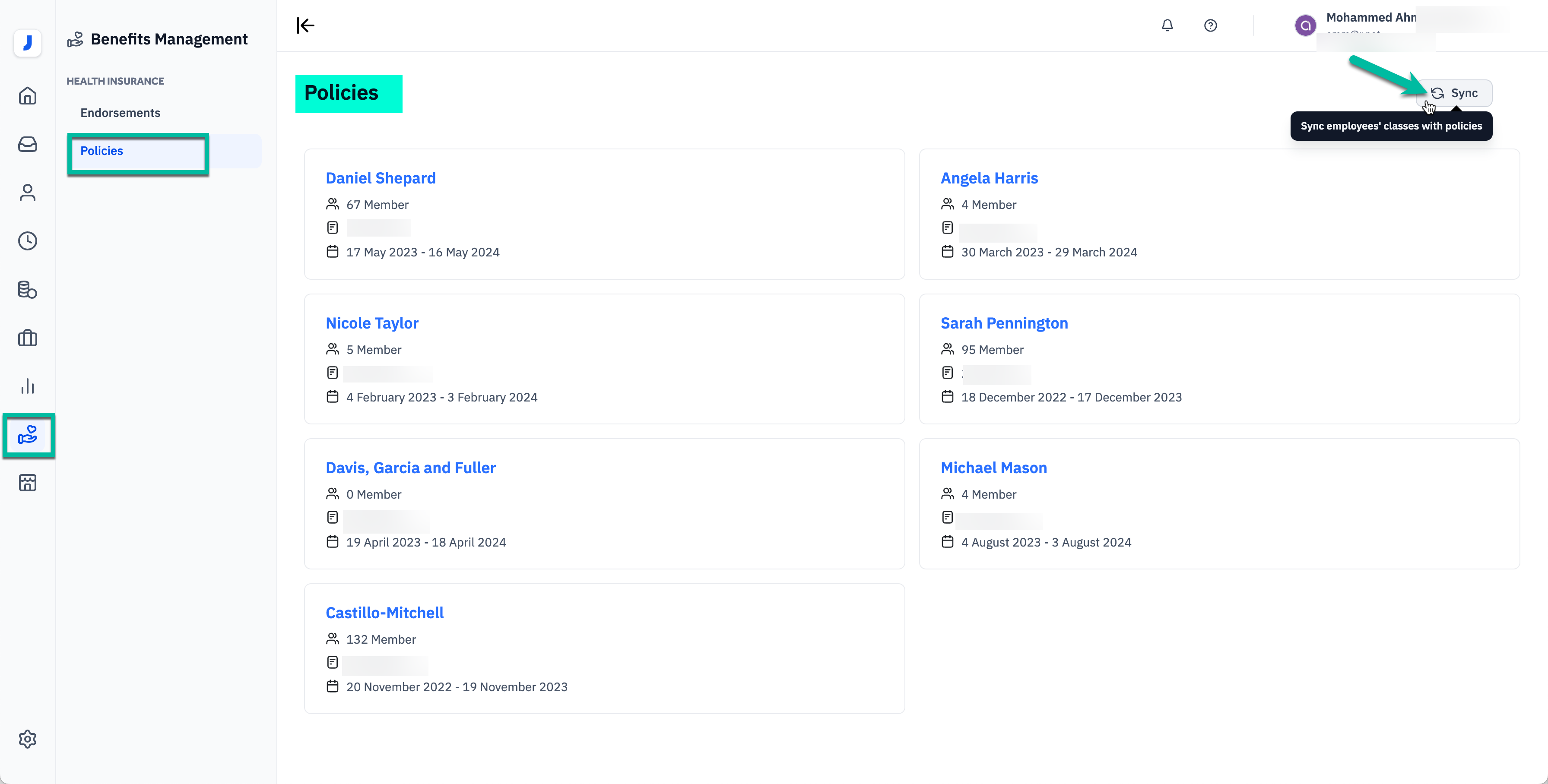Collapse the sidebar with arrow icon
1548x784 pixels.
point(305,25)
